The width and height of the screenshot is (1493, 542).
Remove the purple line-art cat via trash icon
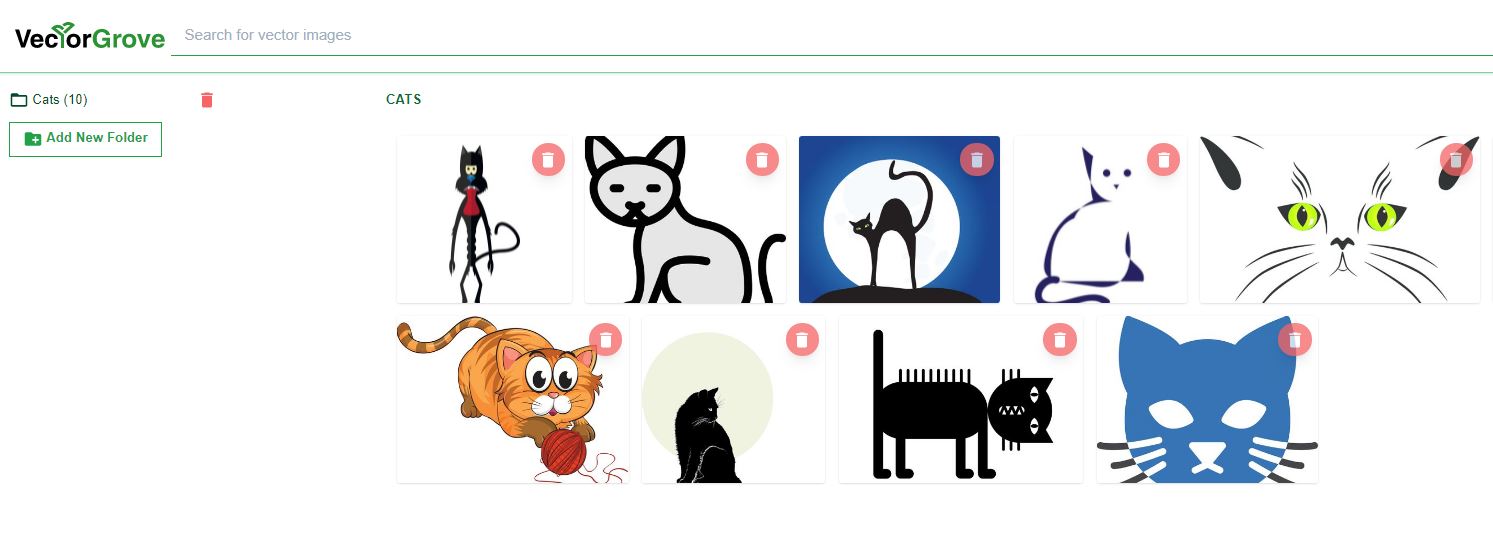point(1163,160)
